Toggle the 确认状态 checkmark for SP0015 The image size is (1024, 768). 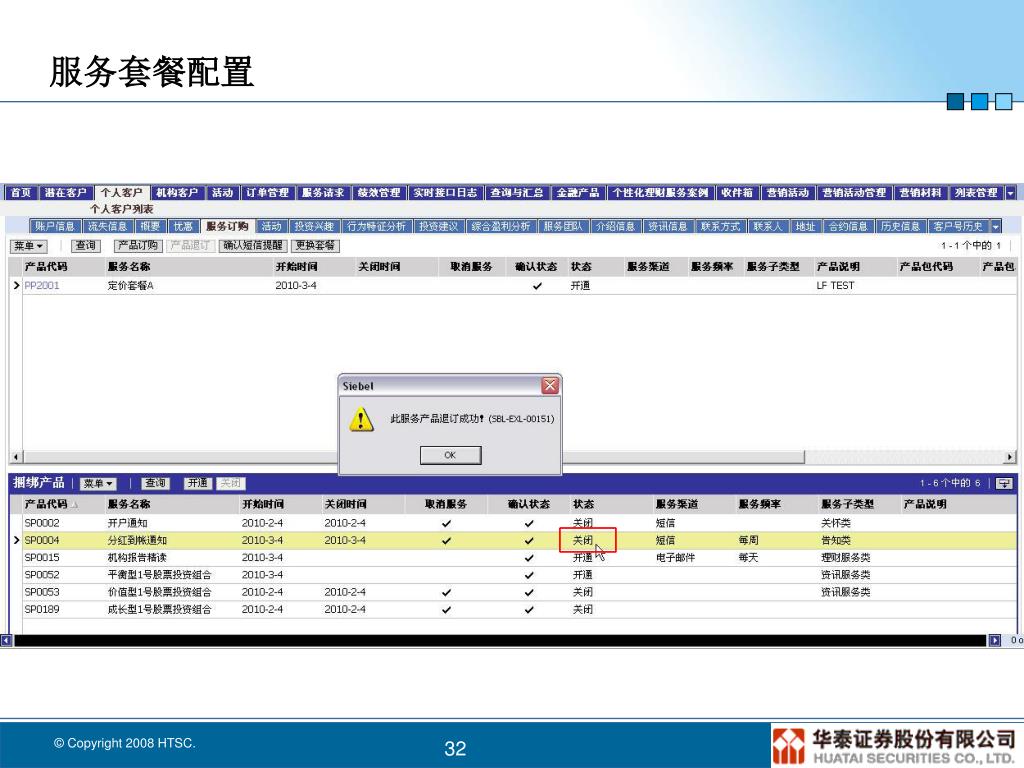pyautogui.click(x=529, y=558)
